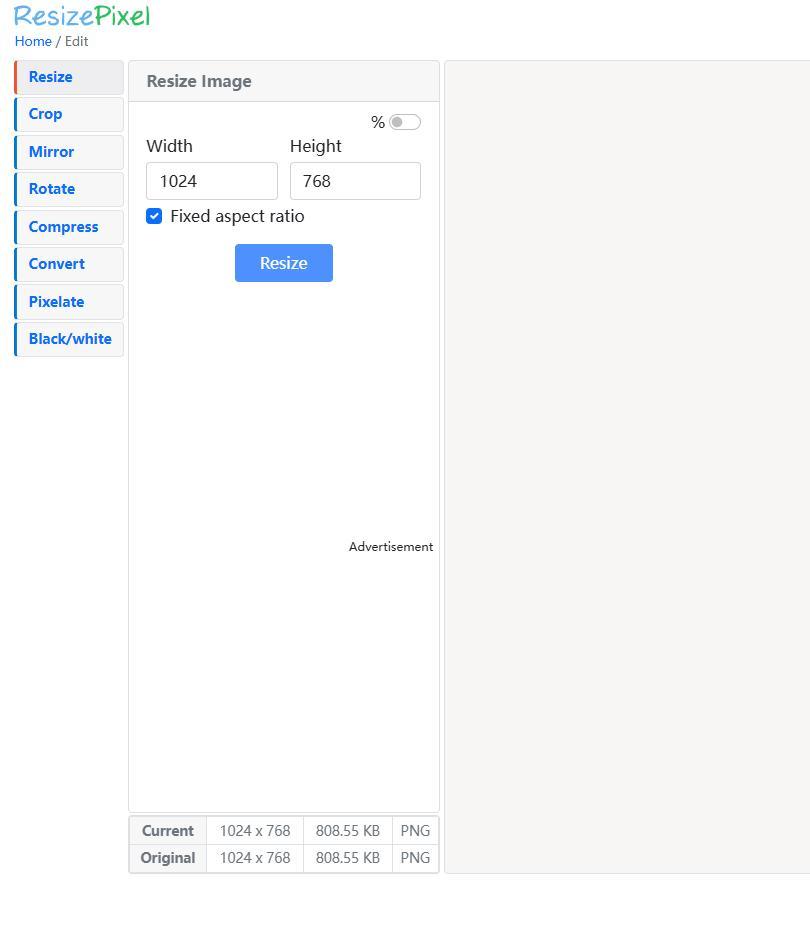Click the Resize Image panel header
Screen dimensions: 810x929
[284, 81]
